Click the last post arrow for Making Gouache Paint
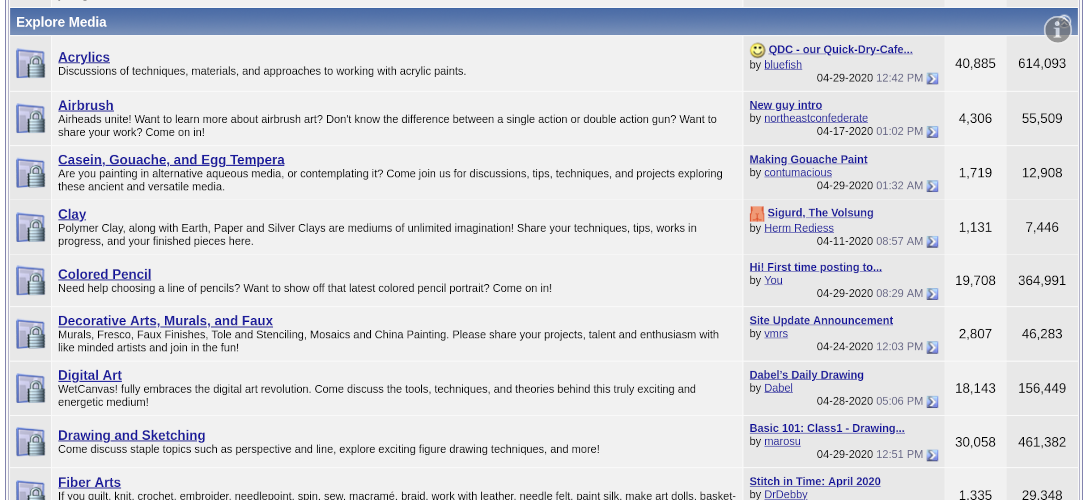Image resolution: width=1088 pixels, height=500 pixels. 932,186
